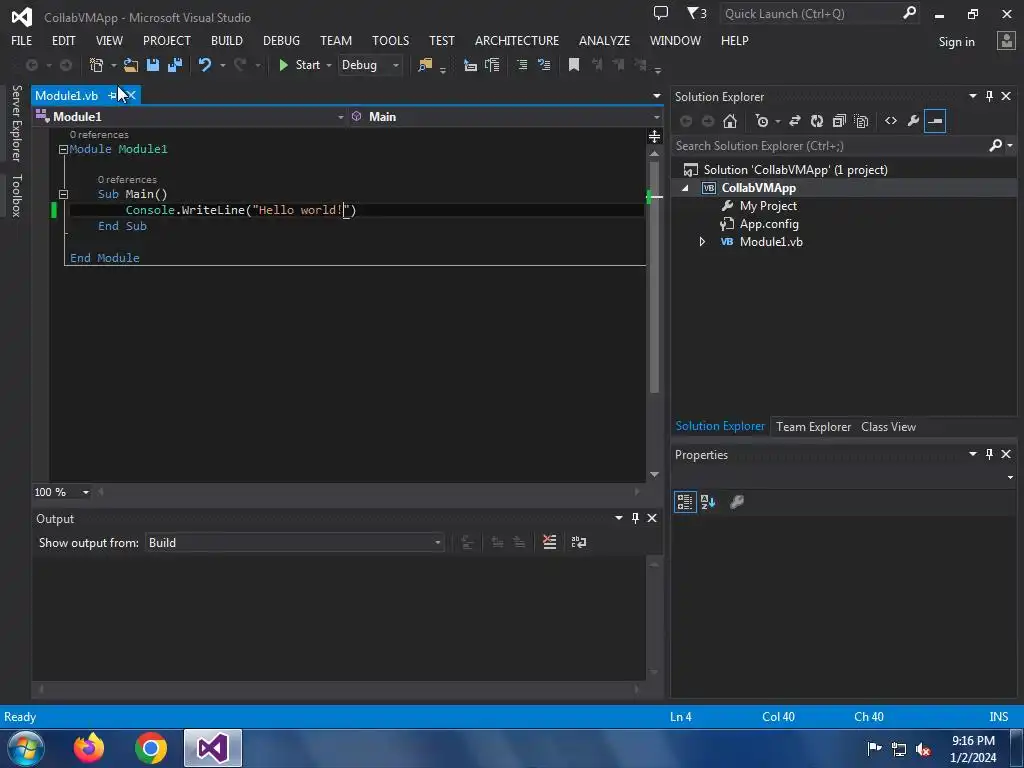Image resolution: width=1024 pixels, height=768 pixels.
Task: Click the Solution Explorer Home icon
Action: pos(730,121)
